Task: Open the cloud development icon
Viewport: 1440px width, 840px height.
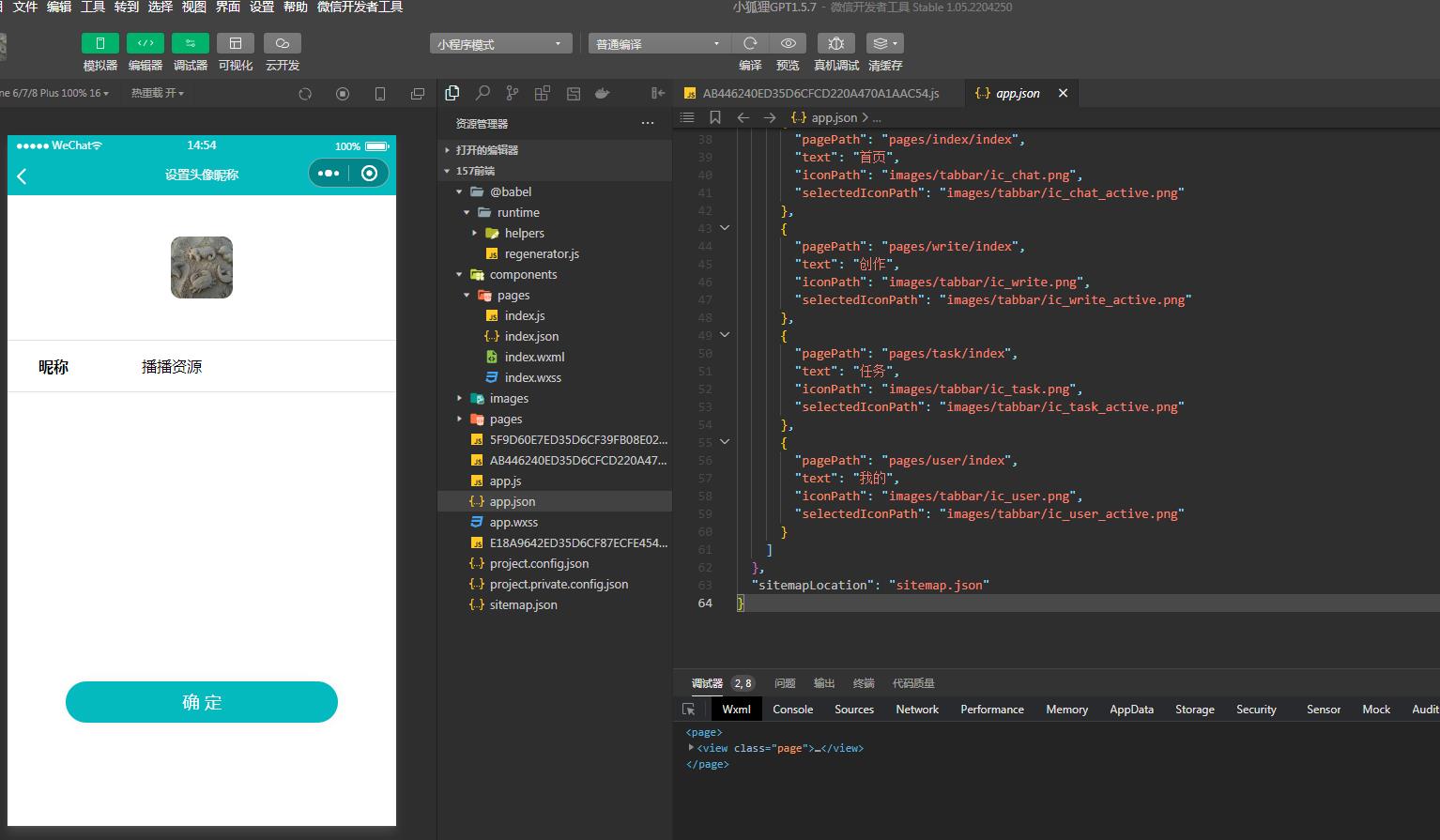Action: coord(283,43)
